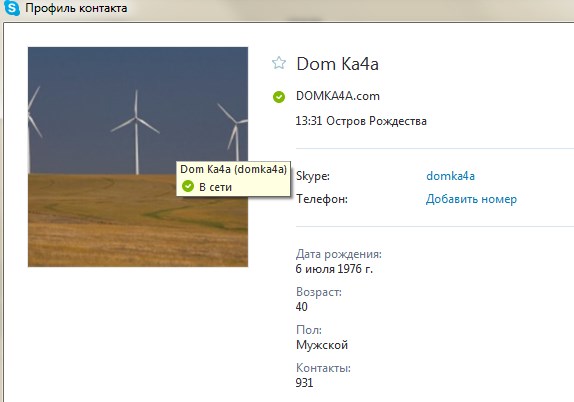Click the Skype logo in the title bar
Viewport: 574px width, 402px height.
(12, 8)
